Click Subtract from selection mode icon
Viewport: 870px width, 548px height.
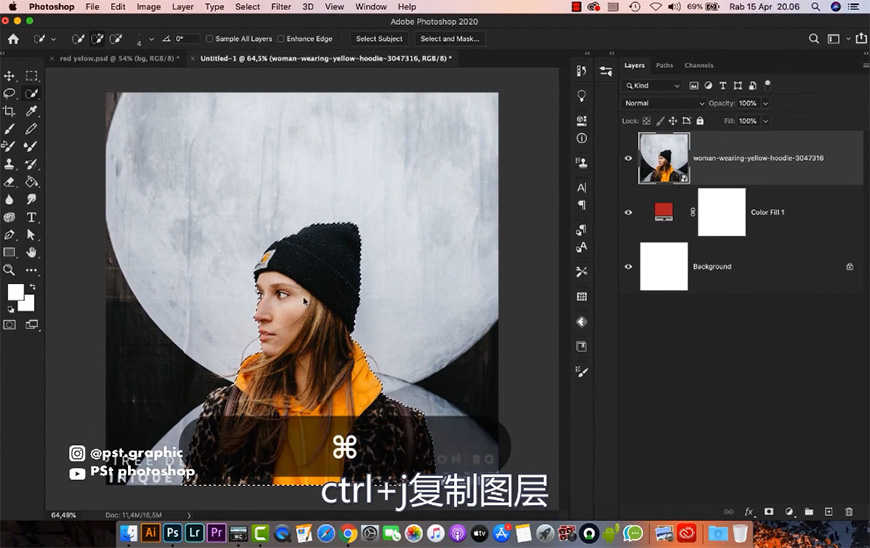[116, 39]
